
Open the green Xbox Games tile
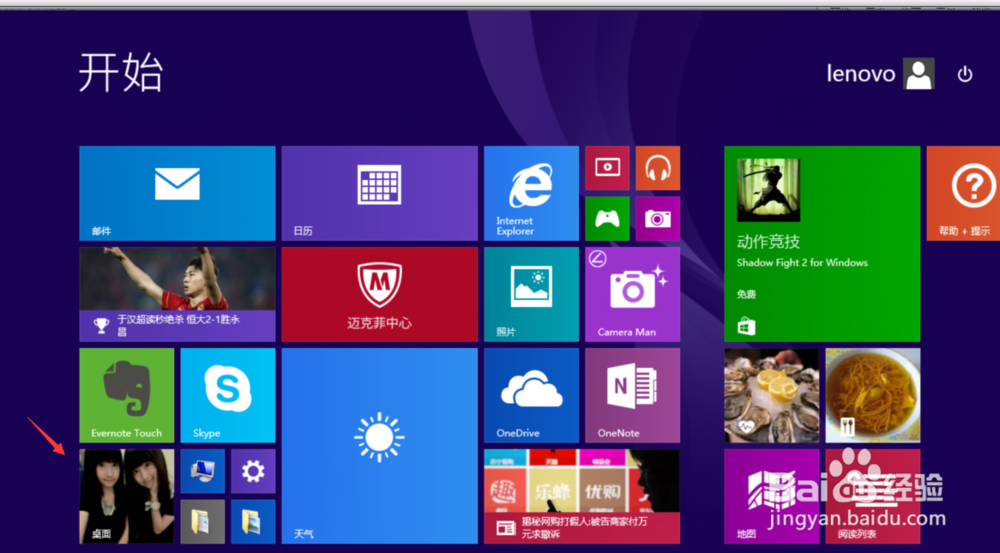[x=607, y=219]
